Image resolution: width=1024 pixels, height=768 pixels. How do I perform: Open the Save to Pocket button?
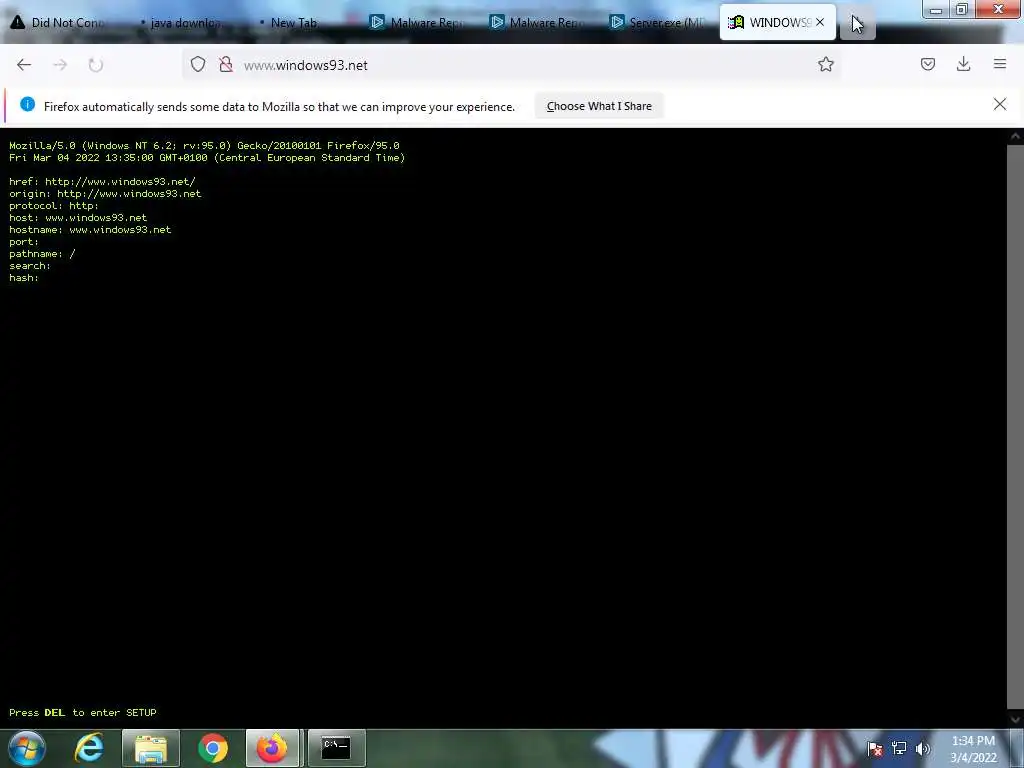927,64
